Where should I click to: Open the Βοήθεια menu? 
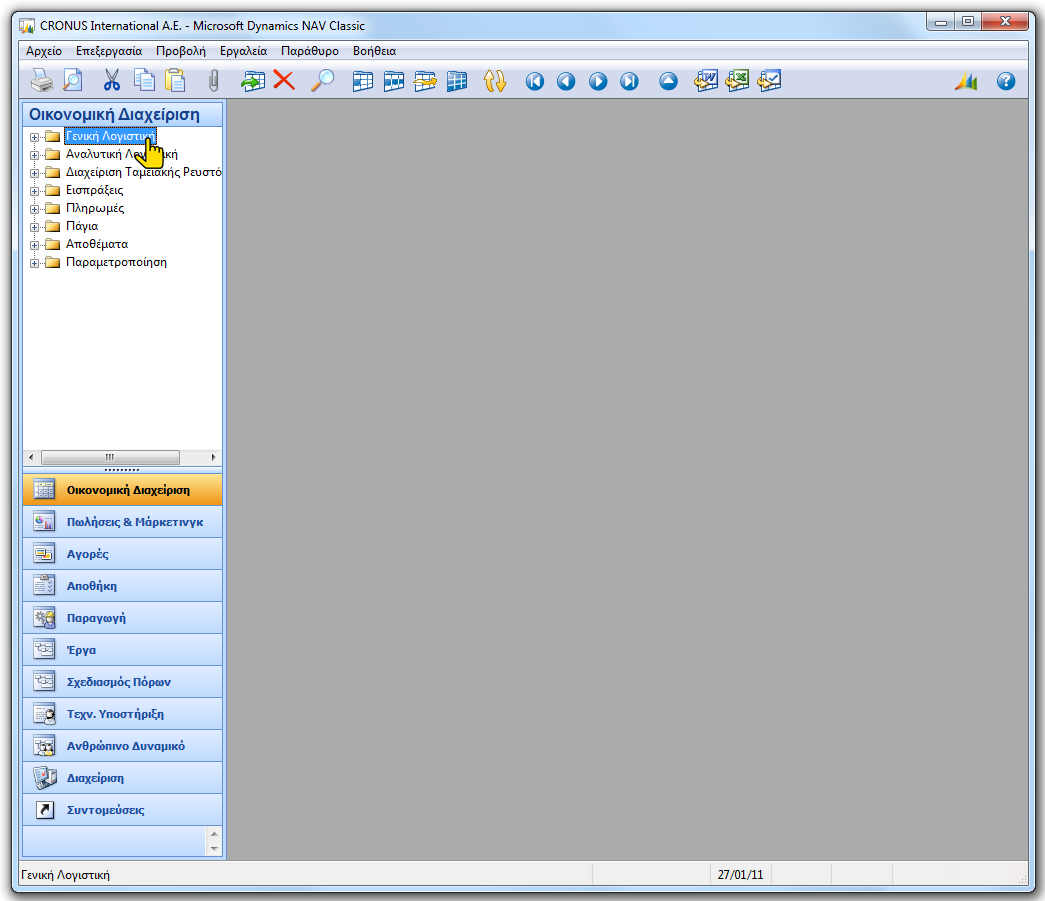click(375, 51)
